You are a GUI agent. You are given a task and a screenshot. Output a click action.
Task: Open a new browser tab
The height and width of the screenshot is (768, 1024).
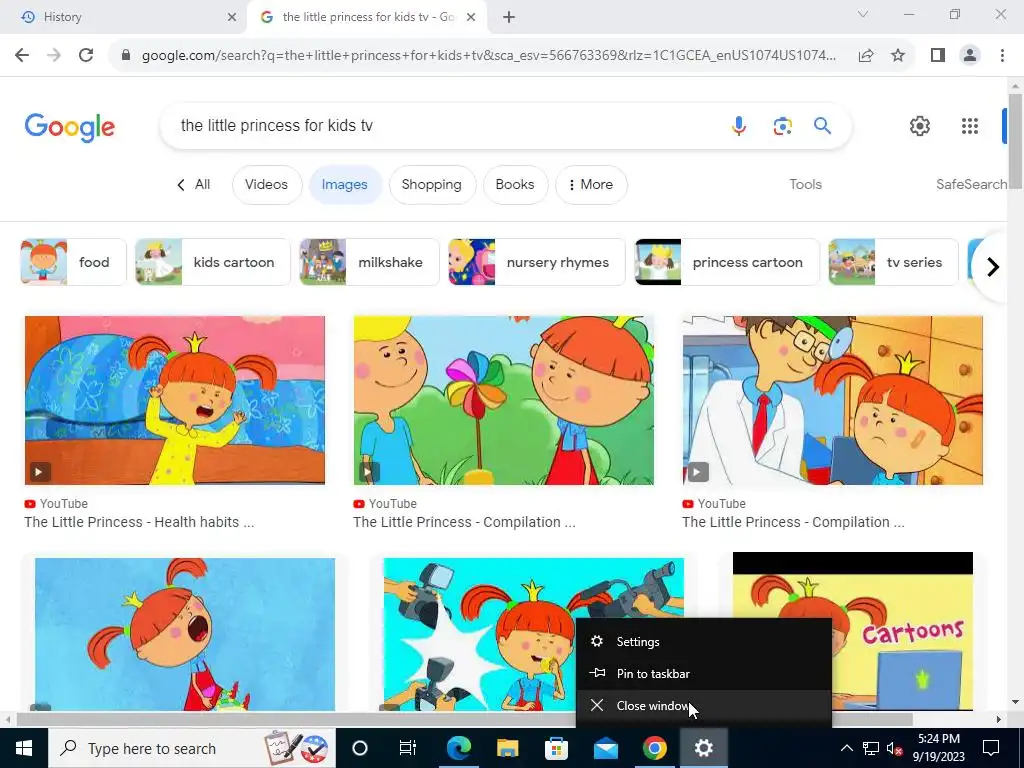(509, 17)
